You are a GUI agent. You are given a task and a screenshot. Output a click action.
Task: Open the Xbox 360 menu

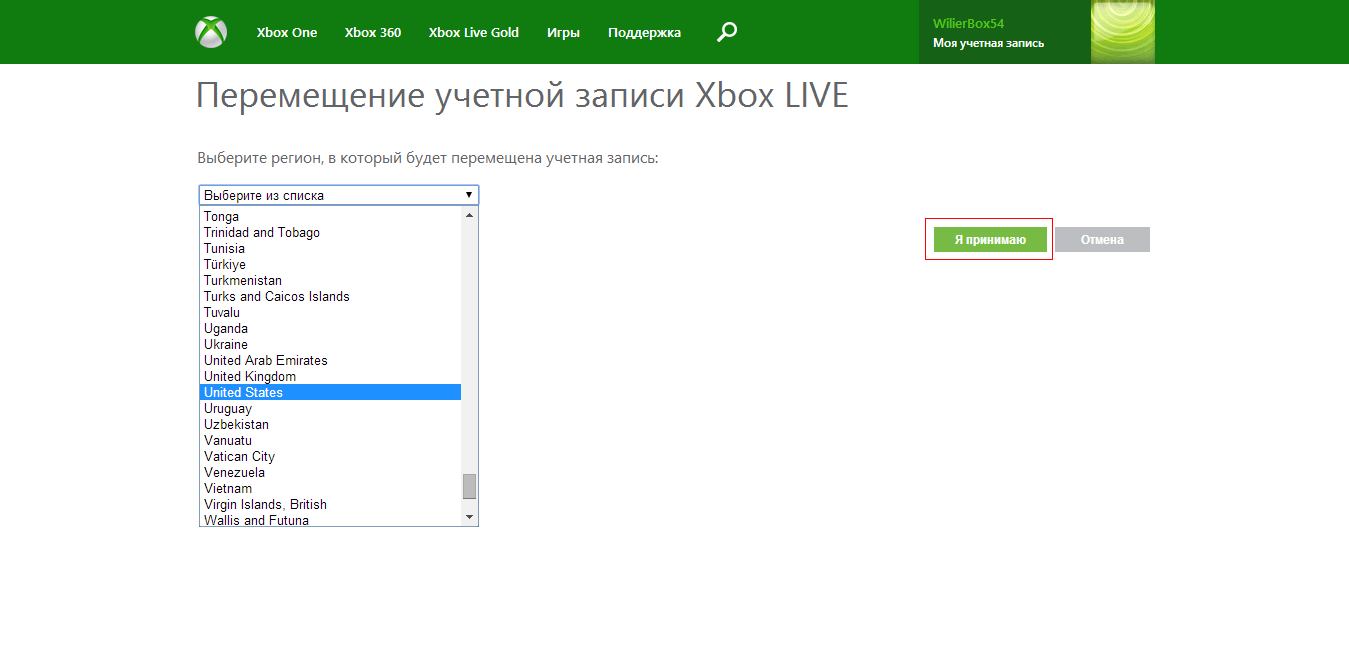click(x=373, y=32)
